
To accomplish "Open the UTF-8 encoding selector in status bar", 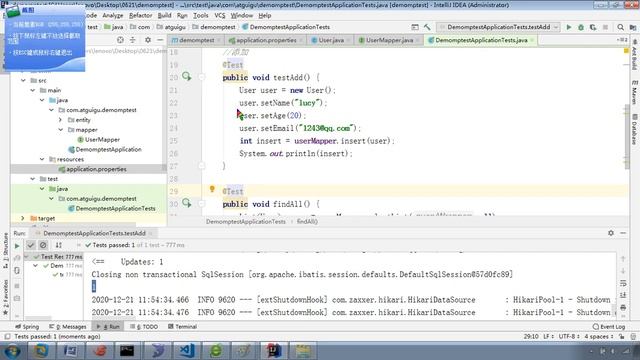I will point(569,336).
